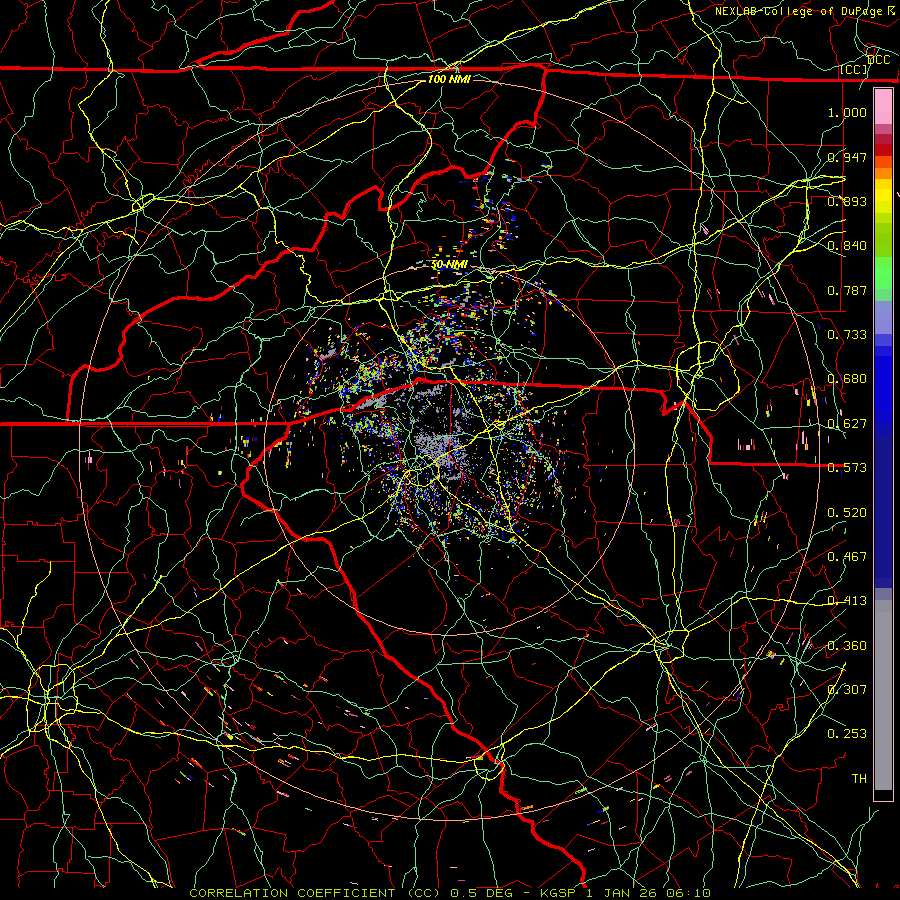
Task: Click the 0.627 scale value
Action: [847, 423]
